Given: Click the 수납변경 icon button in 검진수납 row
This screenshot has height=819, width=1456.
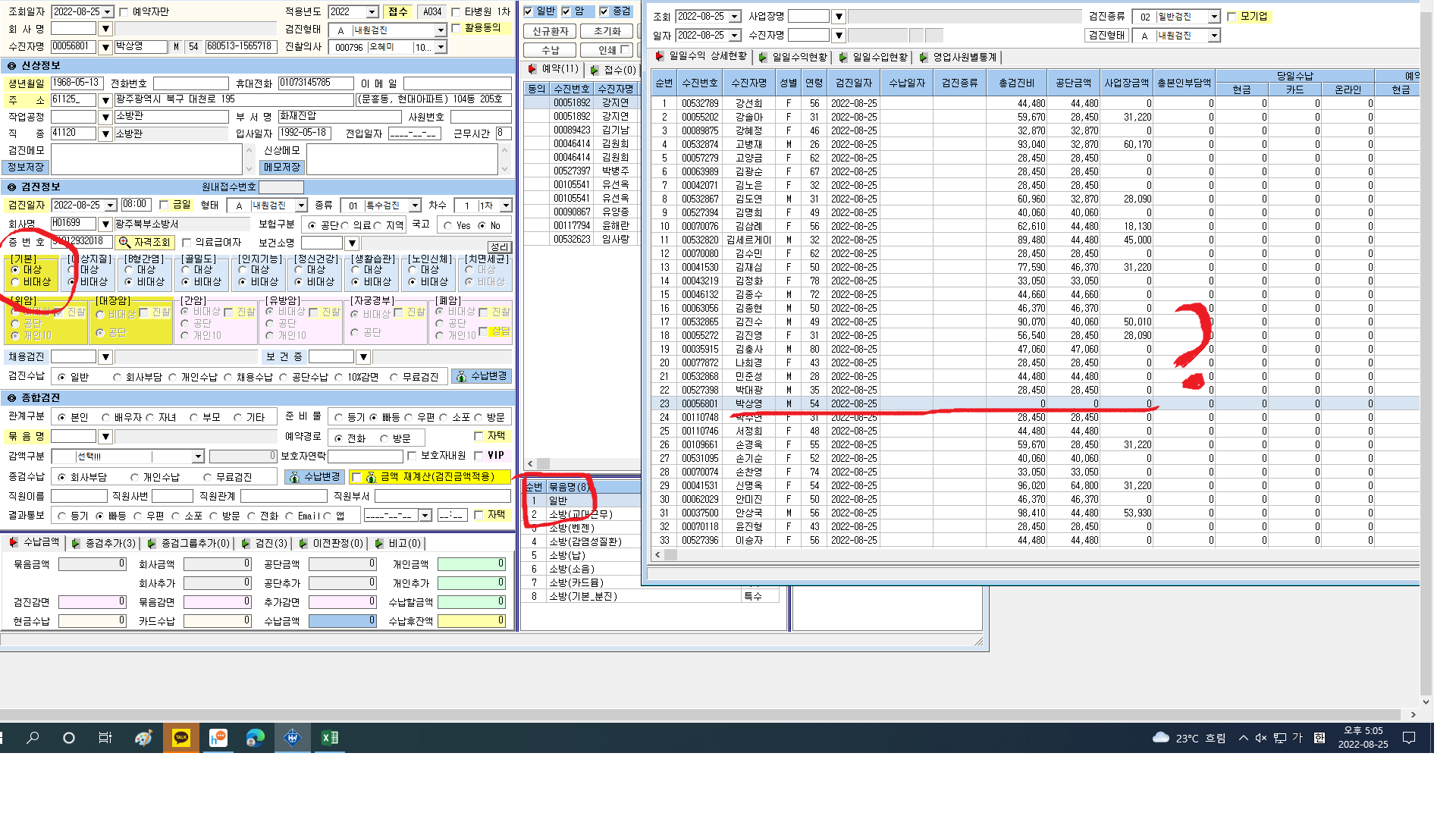Looking at the screenshot, I should (x=482, y=376).
